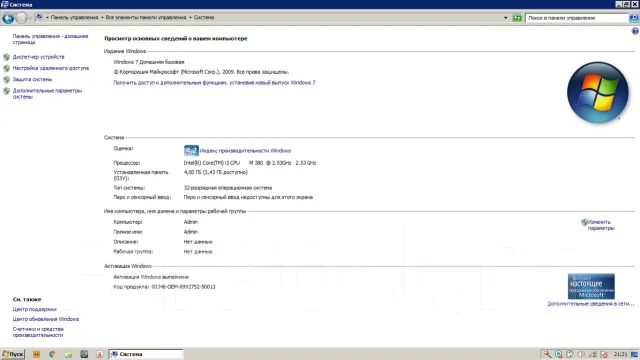
Task: Click the Все элементы панели управления breadcrumb
Action: [x=146, y=18]
